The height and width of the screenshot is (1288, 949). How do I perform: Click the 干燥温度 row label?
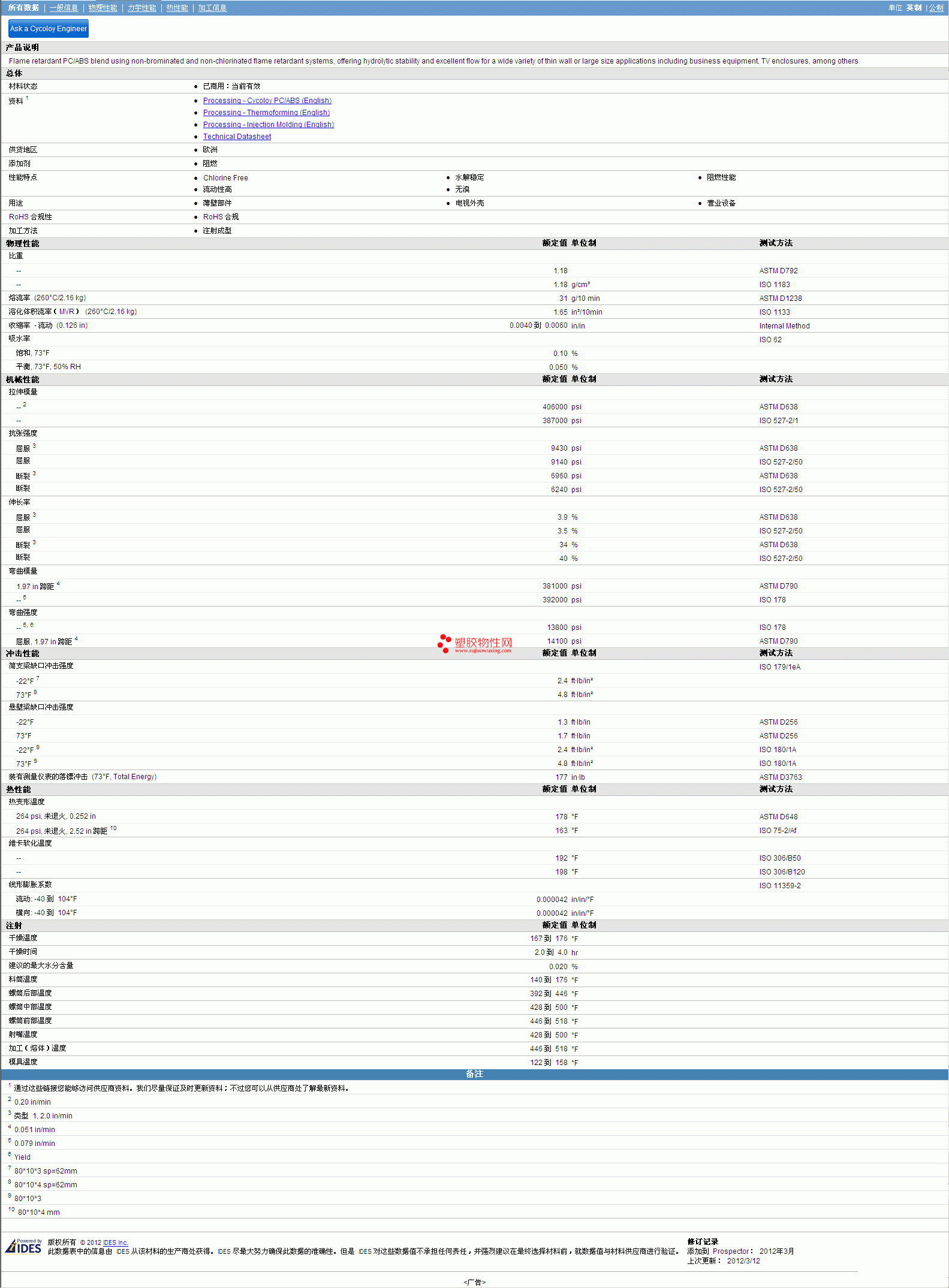point(23,938)
